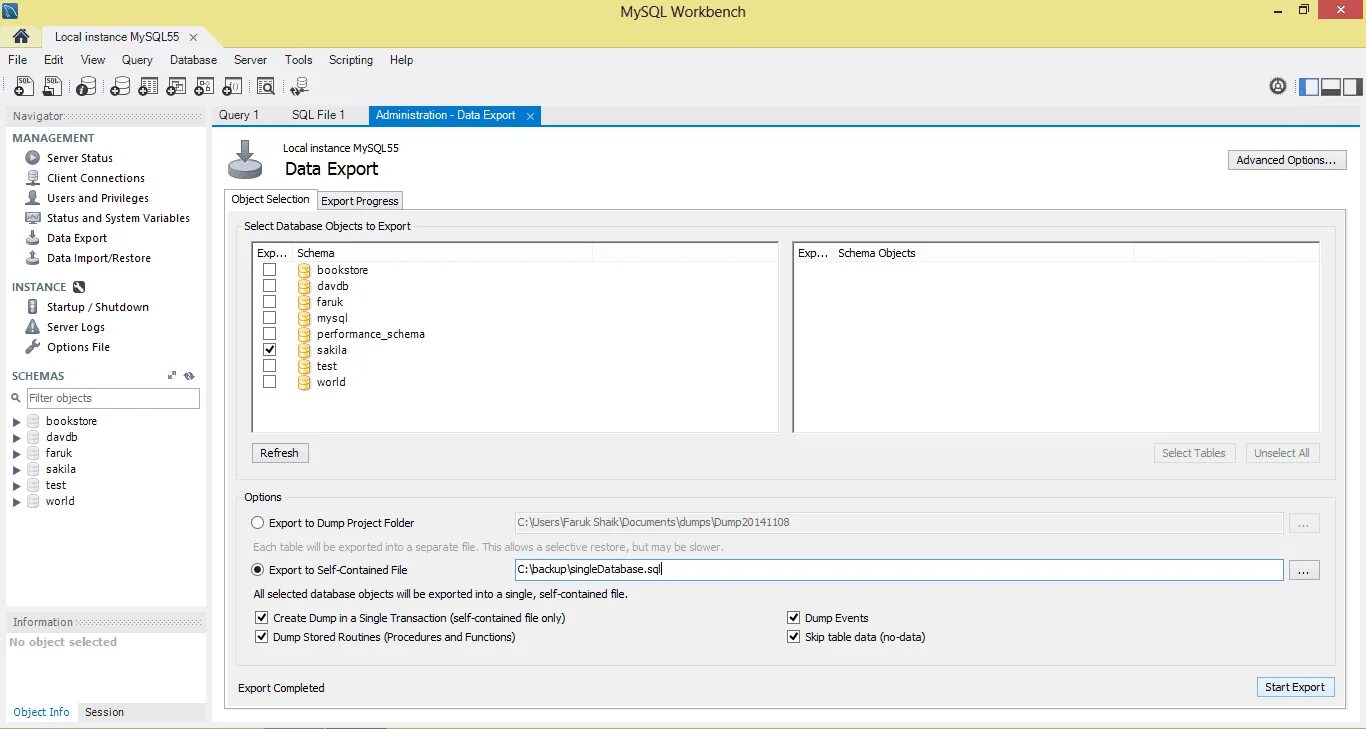
Task: Create new stored procedure toolbar icon
Action: pyautogui.click(x=204, y=87)
